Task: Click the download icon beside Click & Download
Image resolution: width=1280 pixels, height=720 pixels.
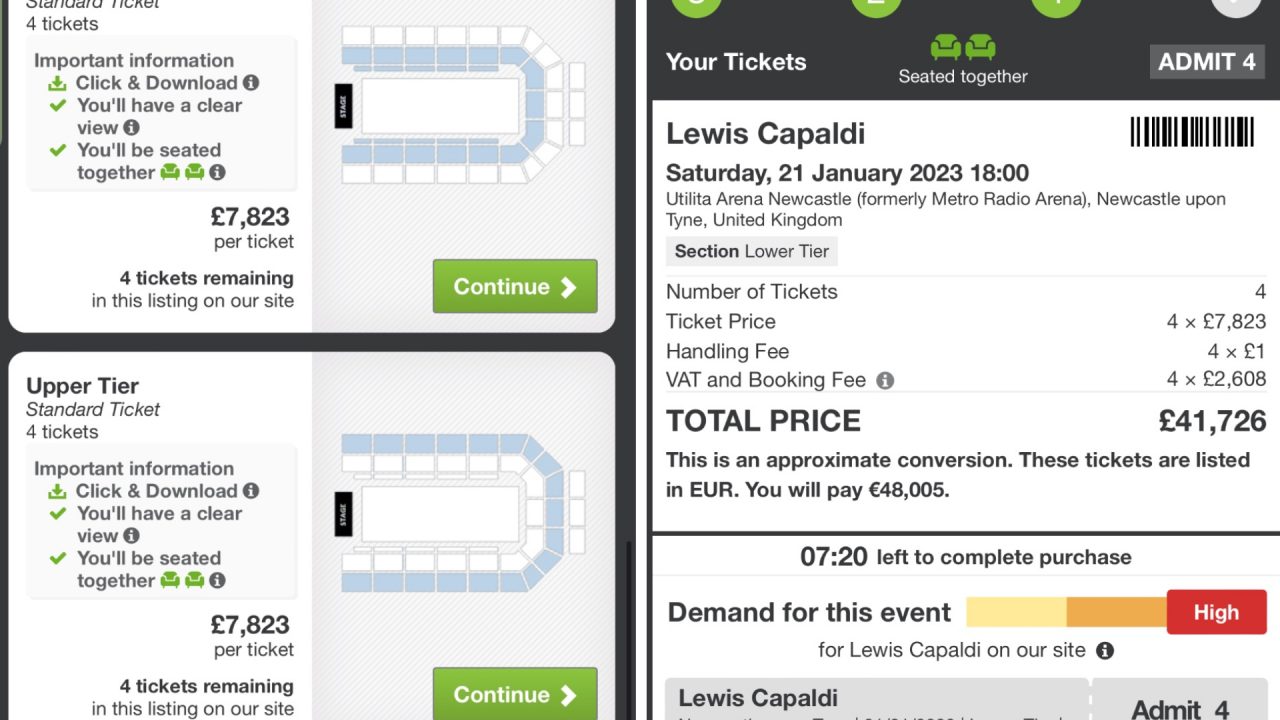Action: click(58, 84)
